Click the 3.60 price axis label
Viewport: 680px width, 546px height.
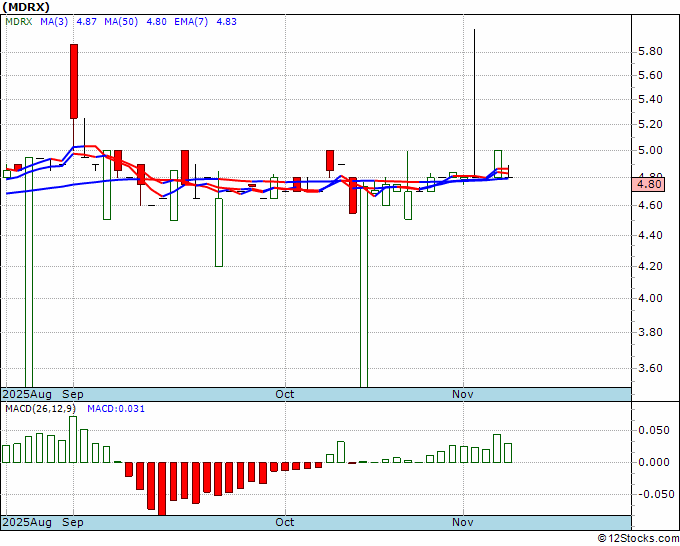[x=651, y=368]
